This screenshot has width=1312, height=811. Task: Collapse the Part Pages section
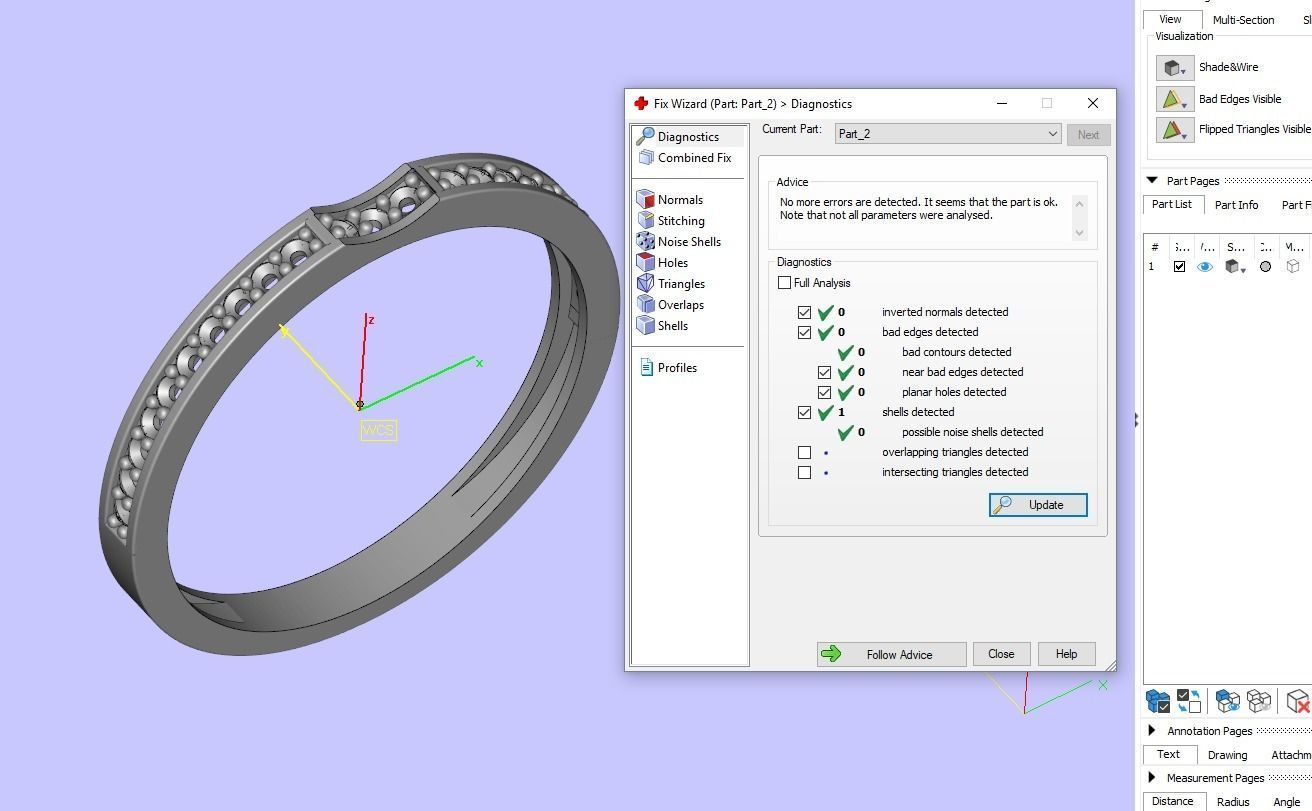point(1152,181)
